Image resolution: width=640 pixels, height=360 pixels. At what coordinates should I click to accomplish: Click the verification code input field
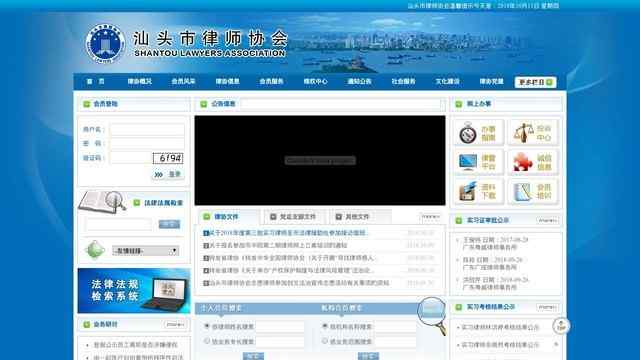click(x=131, y=158)
